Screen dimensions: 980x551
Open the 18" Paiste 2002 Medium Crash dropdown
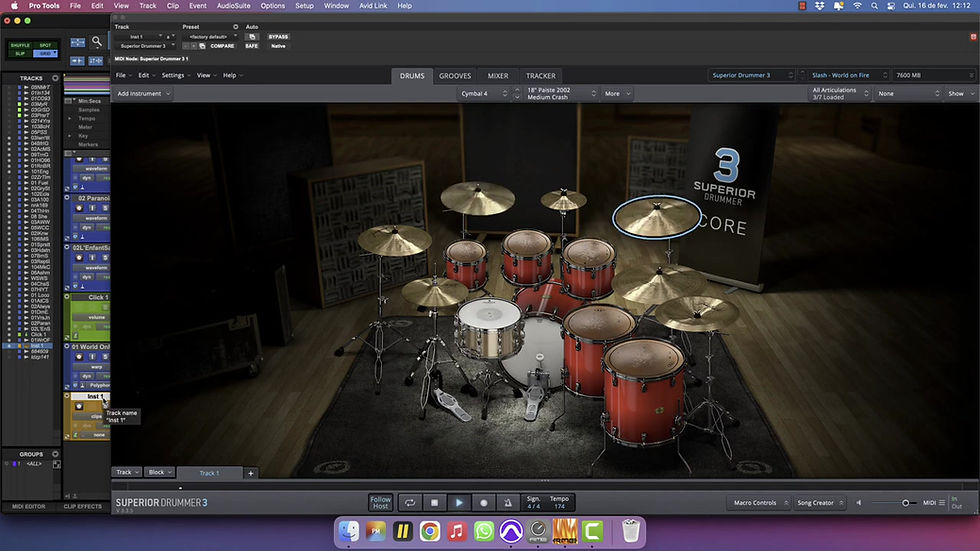click(x=561, y=94)
